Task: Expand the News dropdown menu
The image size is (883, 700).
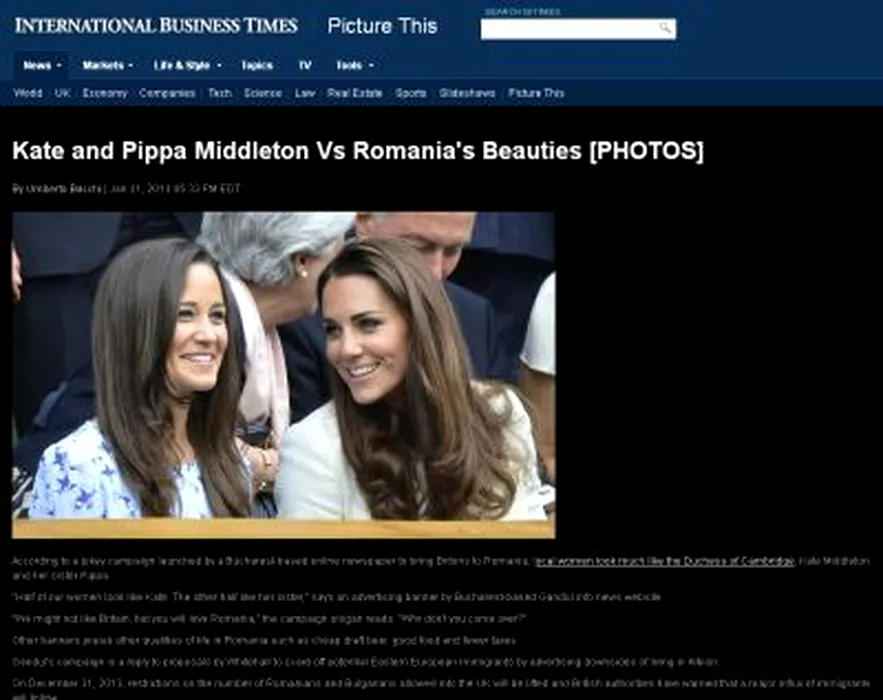Action: point(42,65)
